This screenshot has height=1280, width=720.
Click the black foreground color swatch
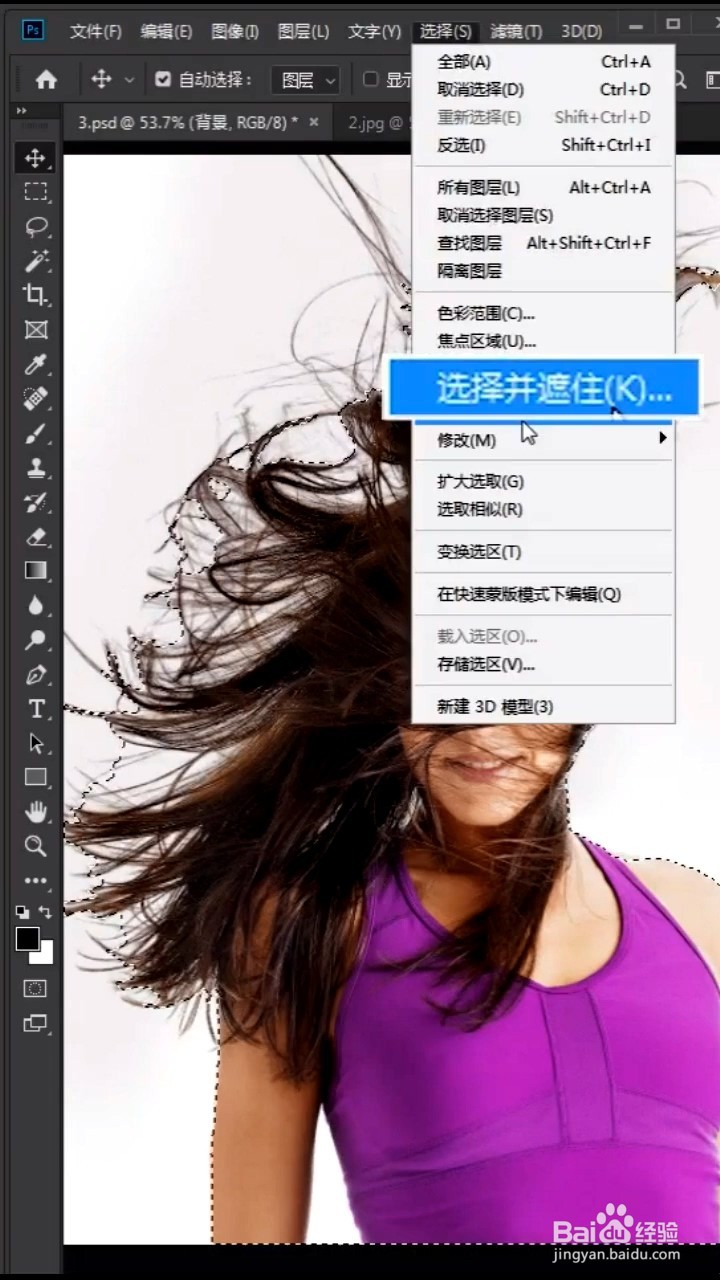[x=28, y=938]
